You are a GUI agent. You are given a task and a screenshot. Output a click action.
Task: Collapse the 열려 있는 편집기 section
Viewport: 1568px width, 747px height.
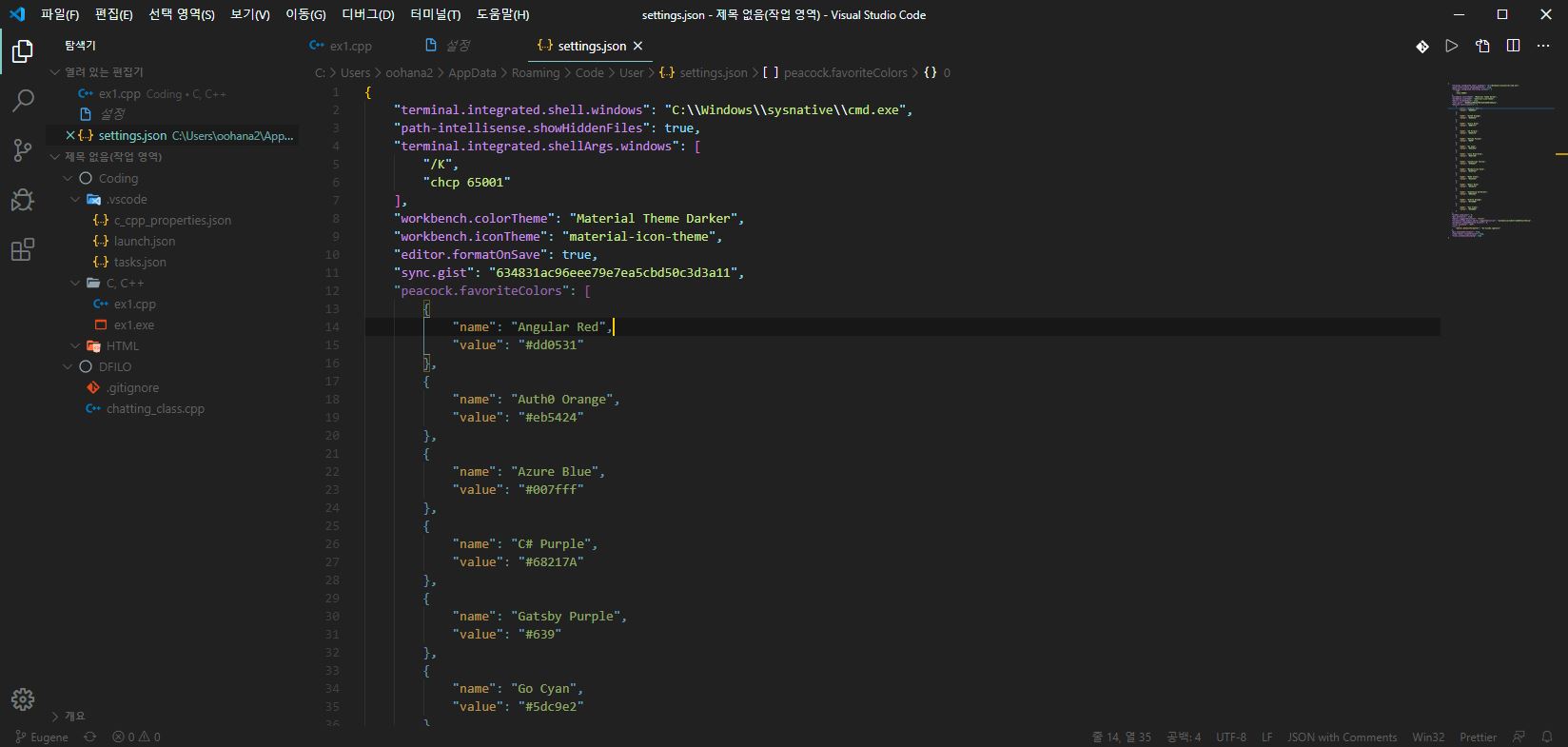click(103, 72)
